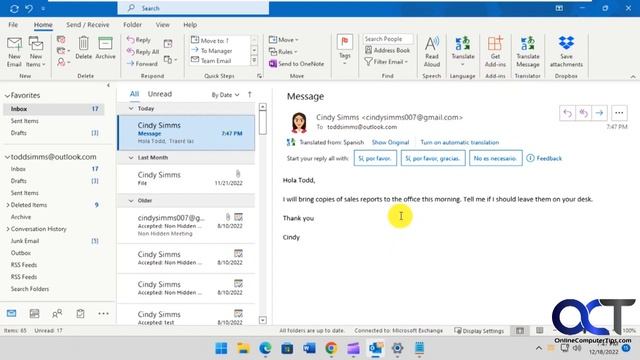Collapse the Favorites section
The height and width of the screenshot is (360, 640).
coord(7,96)
